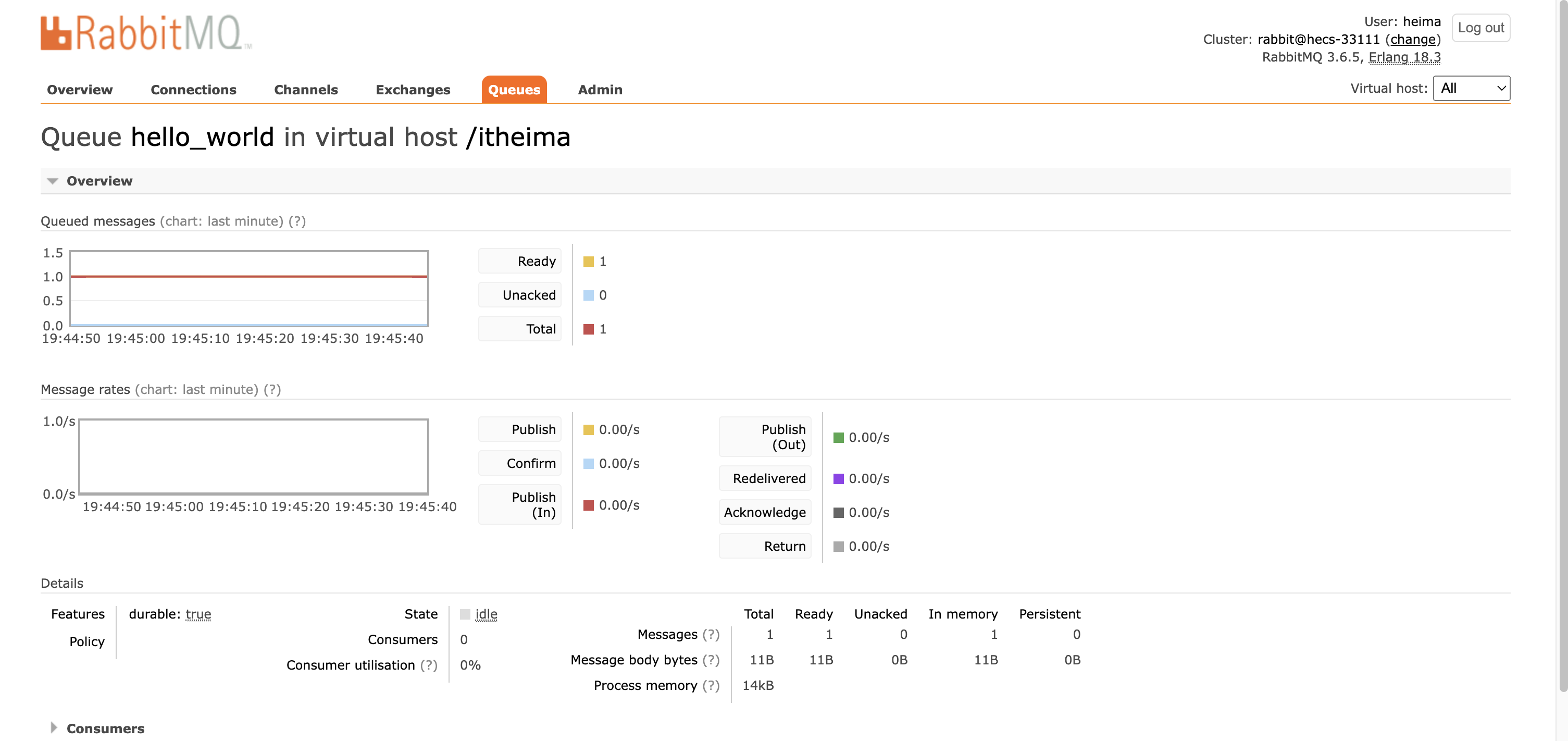Click the Erlang 18.3 version link

point(1404,57)
